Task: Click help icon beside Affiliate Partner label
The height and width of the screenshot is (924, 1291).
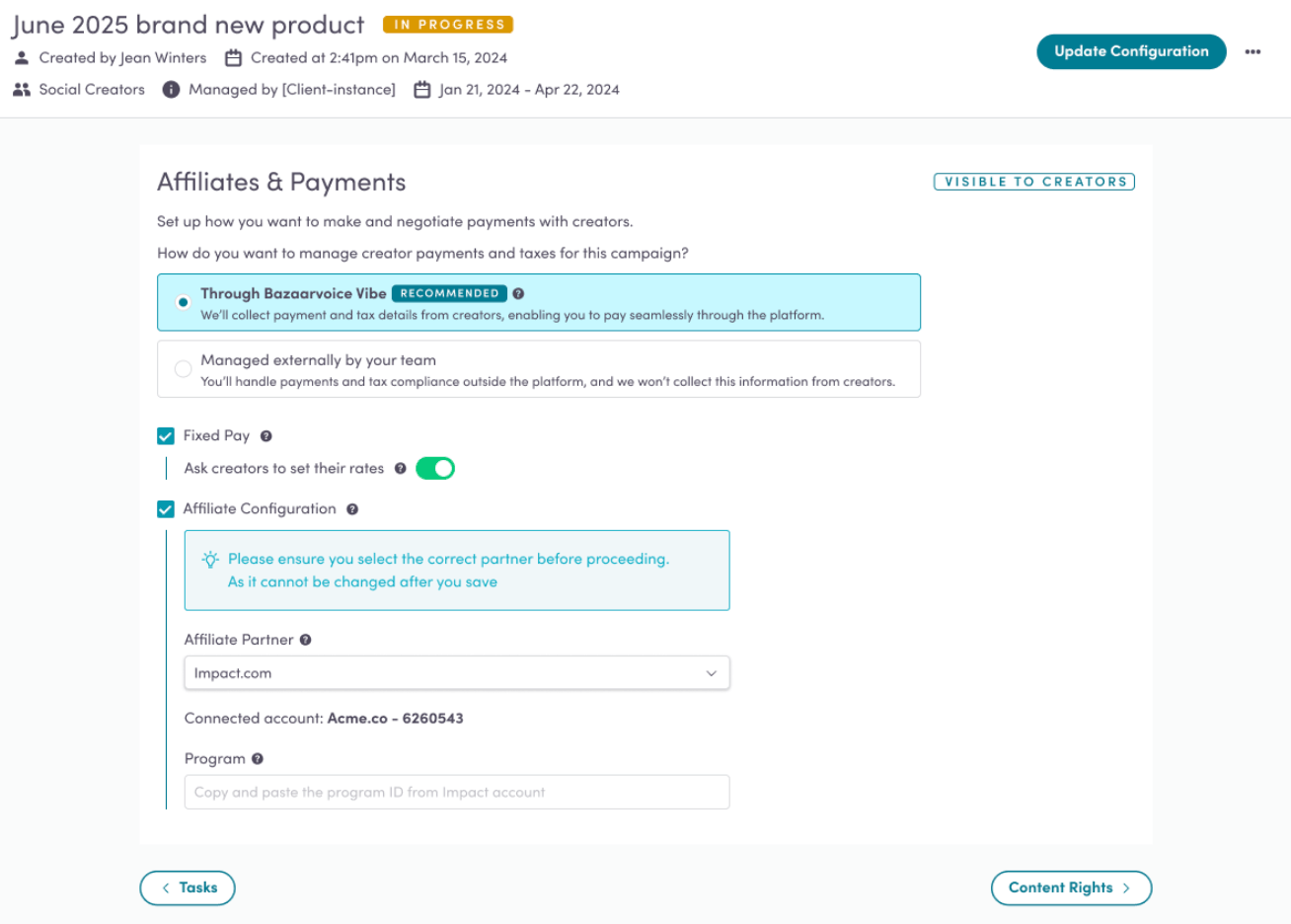Action: pos(306,640)
